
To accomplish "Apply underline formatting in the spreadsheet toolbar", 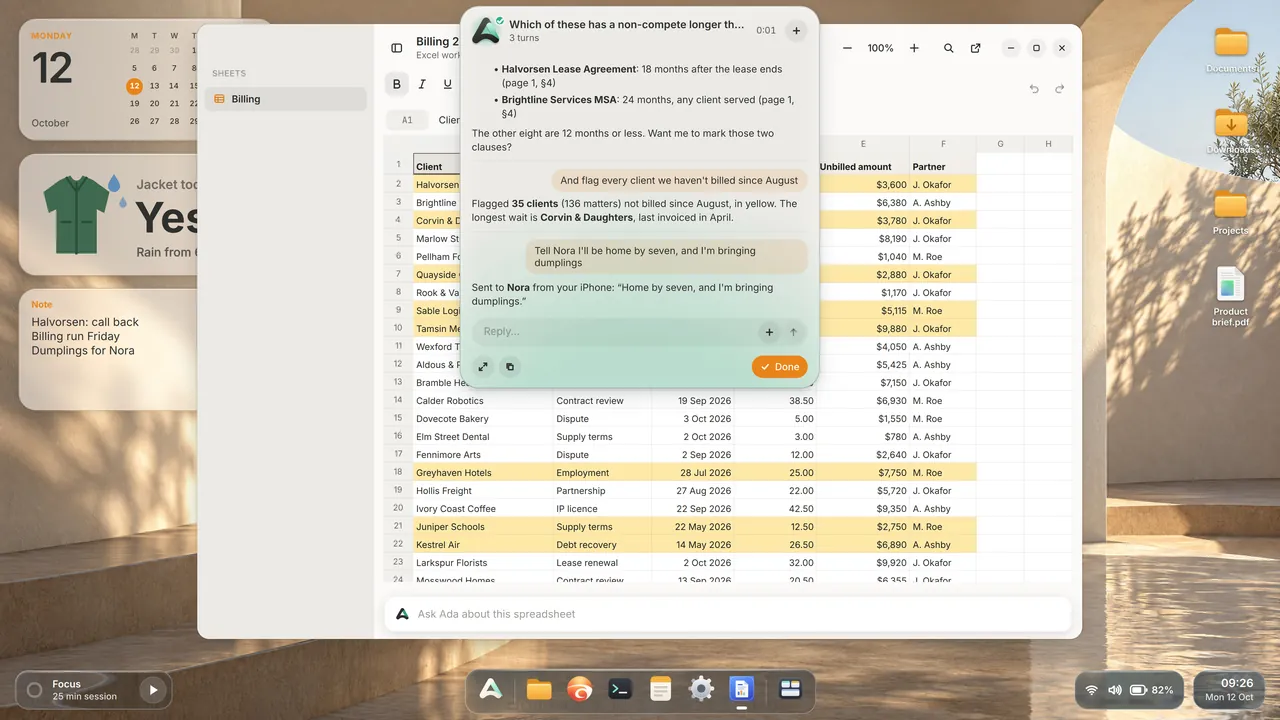I will click(x=447, y=84).
